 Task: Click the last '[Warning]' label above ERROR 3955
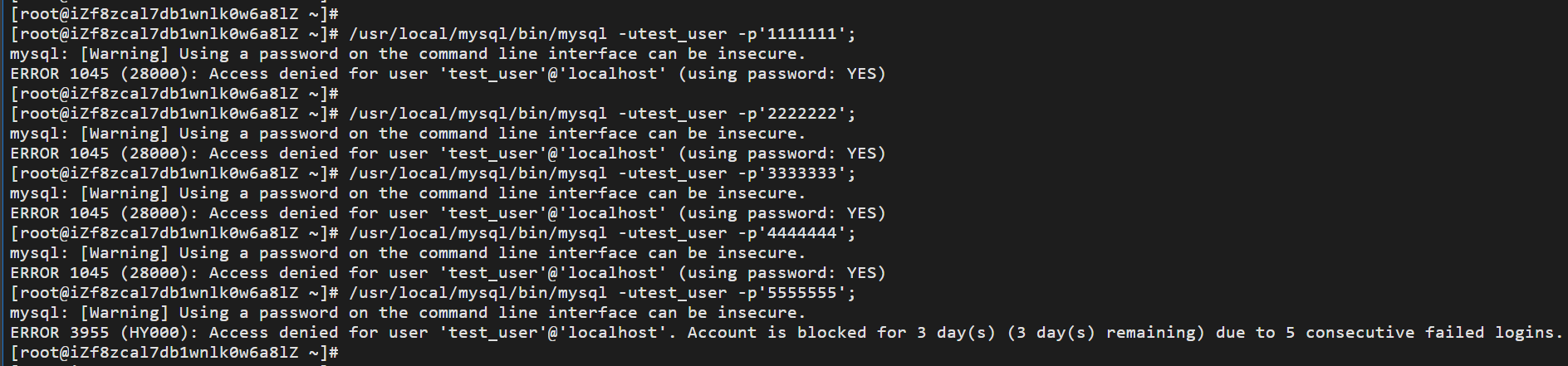pos(125,313)
